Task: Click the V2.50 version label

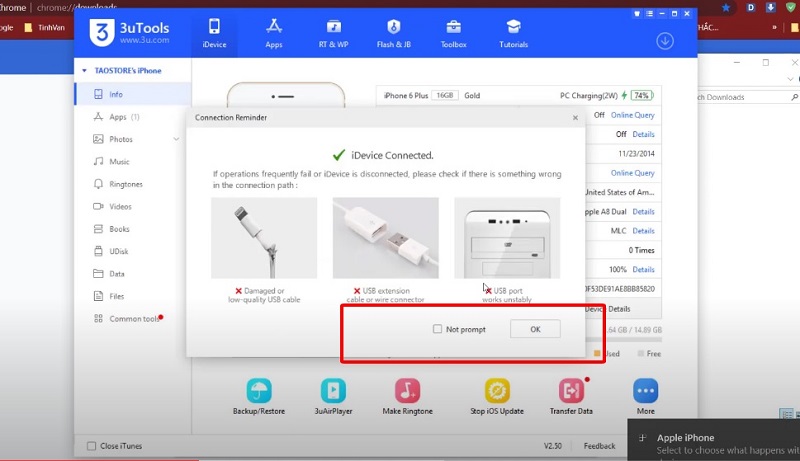Action: click(x=553, y=446)
